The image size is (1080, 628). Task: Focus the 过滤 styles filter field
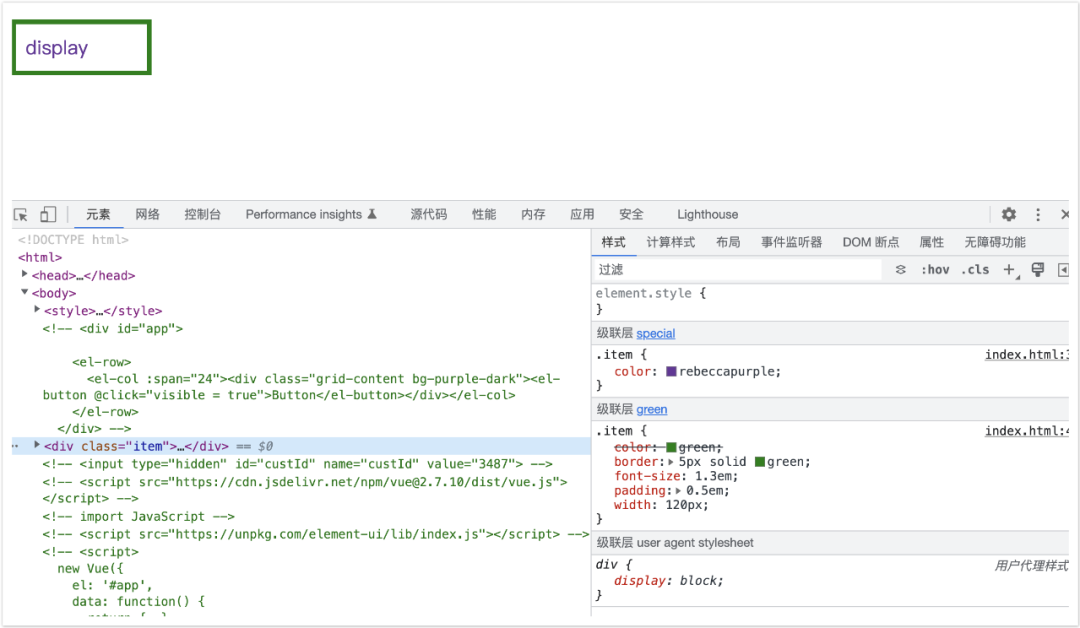coord(737,270)
